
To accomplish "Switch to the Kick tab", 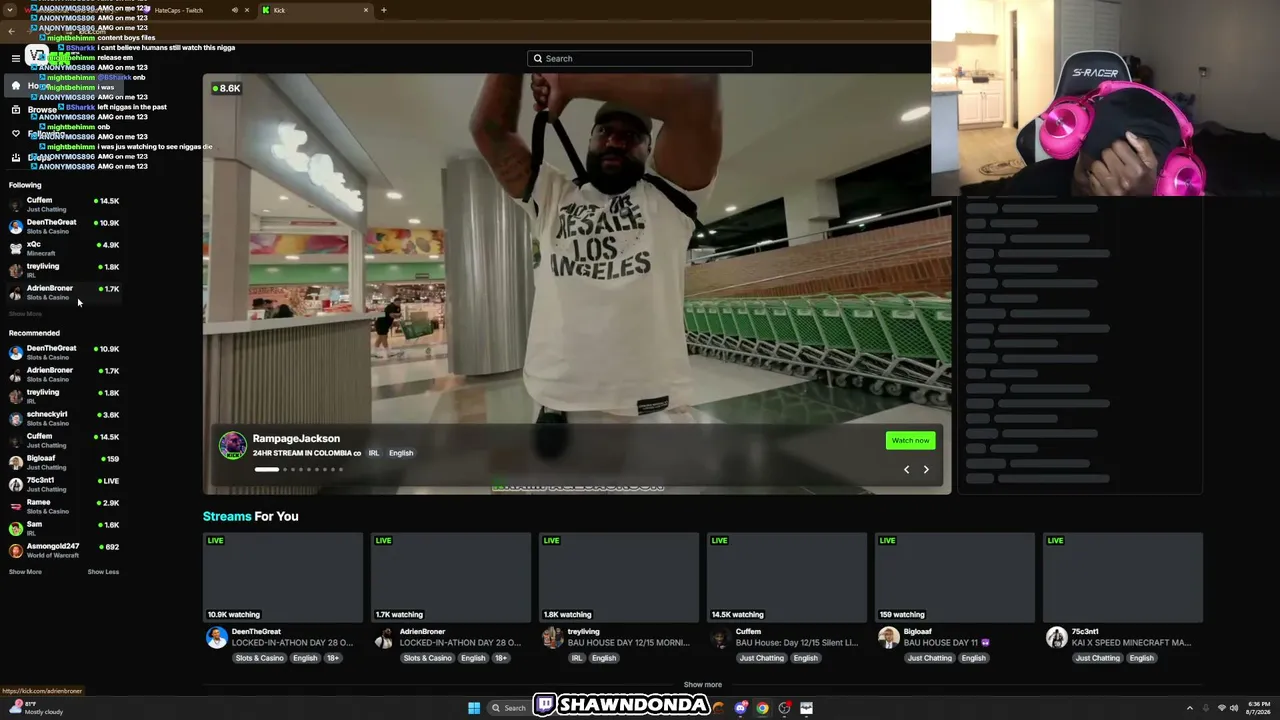I will (315, 10).
